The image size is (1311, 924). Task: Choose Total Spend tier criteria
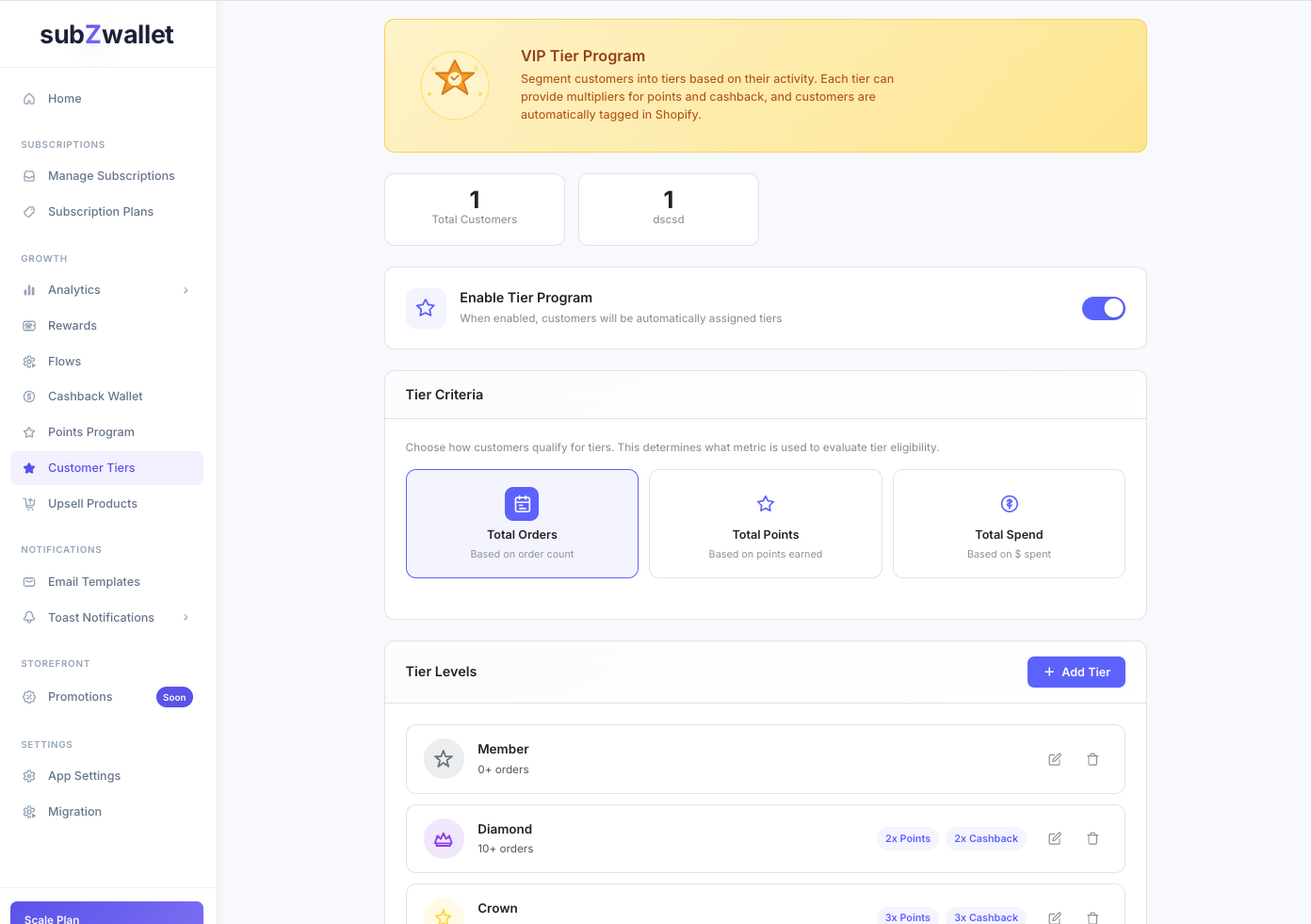click(1009, 524)
